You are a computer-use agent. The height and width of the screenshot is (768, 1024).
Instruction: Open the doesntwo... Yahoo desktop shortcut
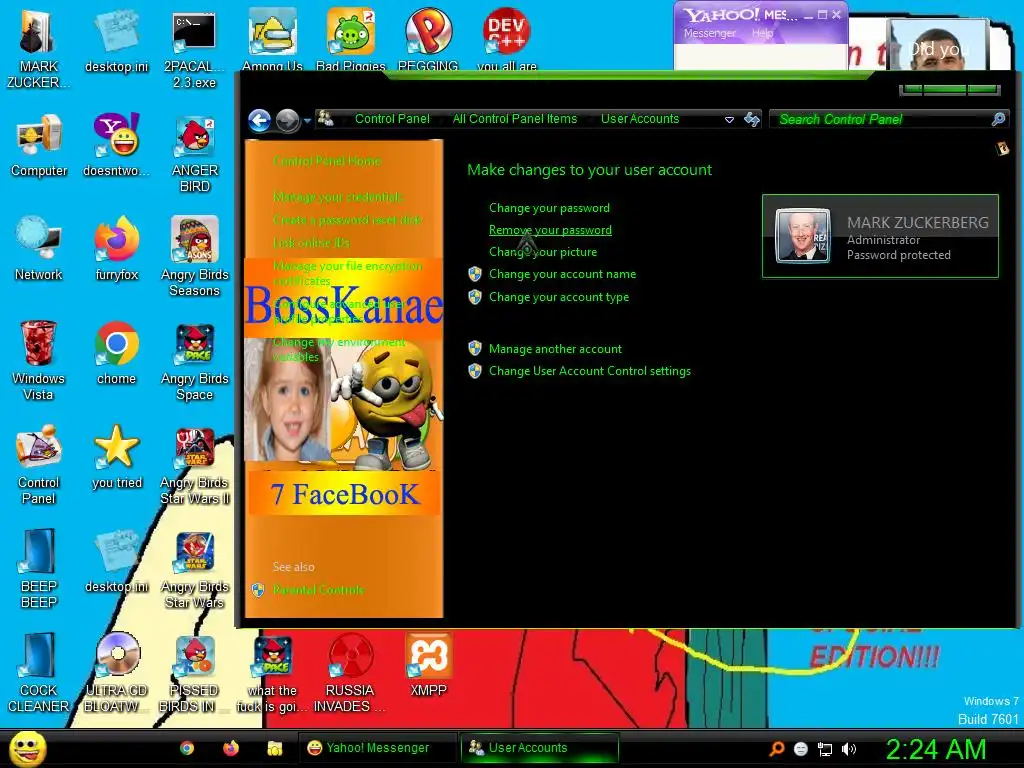click(116, 145)
